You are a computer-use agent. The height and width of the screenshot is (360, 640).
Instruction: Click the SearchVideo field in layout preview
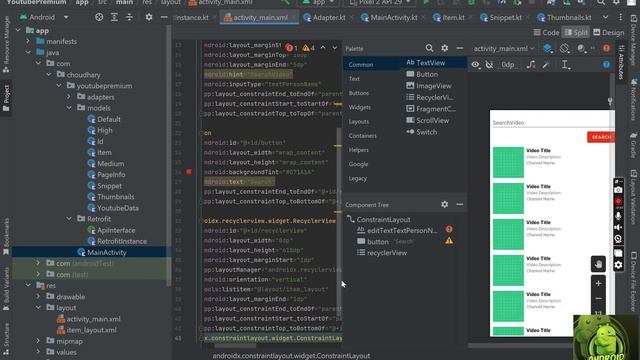tap(551, 123)
